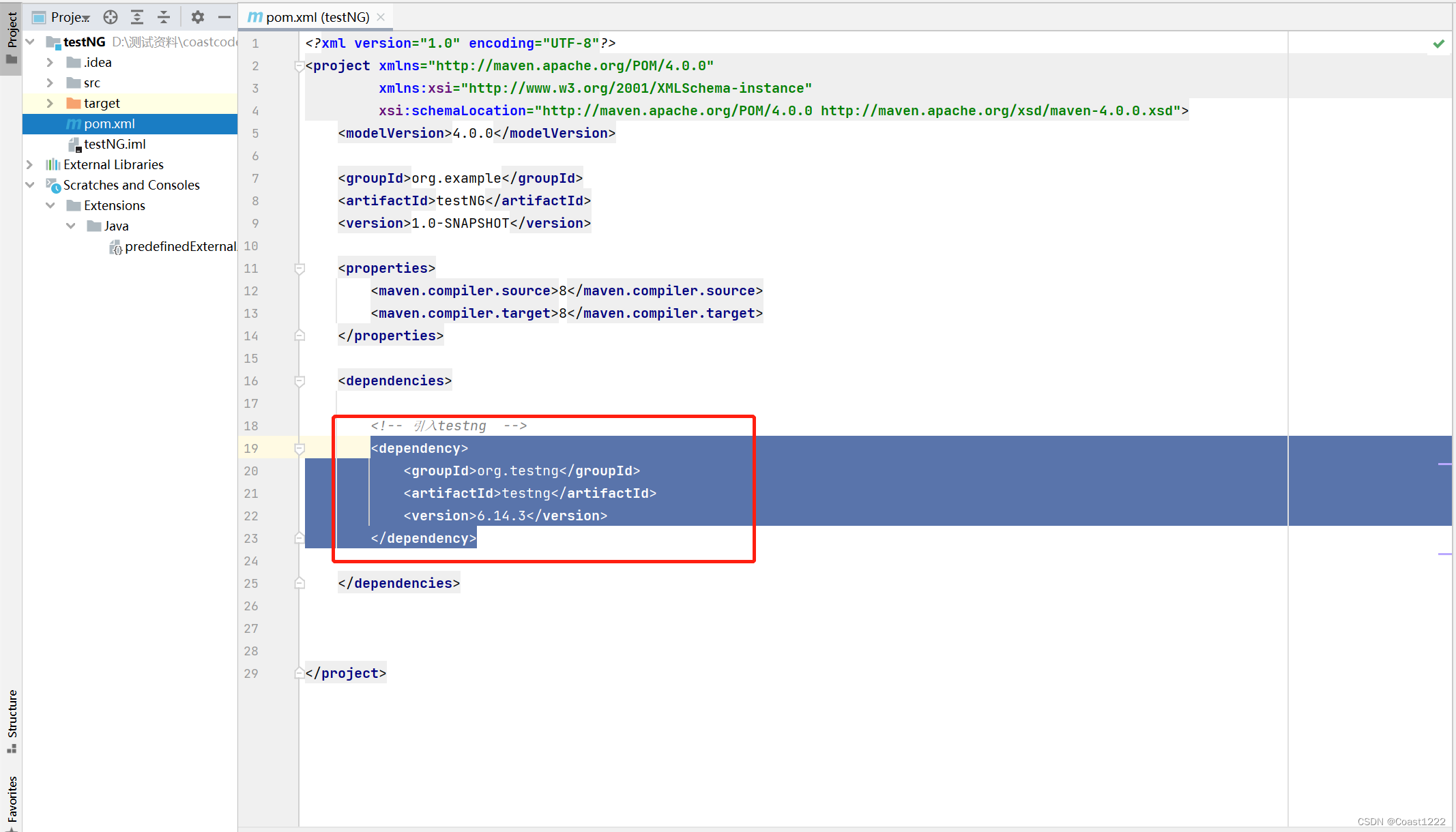1456x832 pixels.
Task: Click External Libraries in project tree
Action: coord(113,165)
